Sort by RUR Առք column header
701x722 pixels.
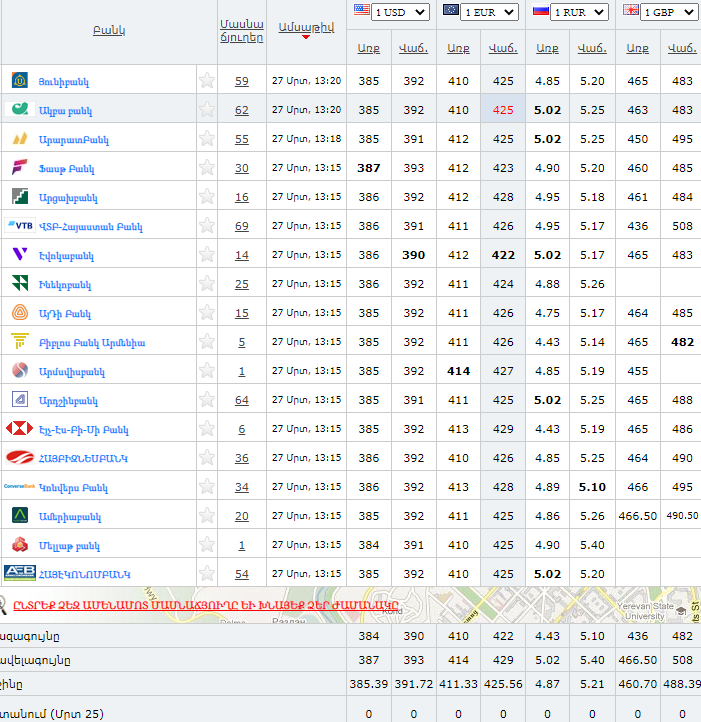click(x=547, y=48)
